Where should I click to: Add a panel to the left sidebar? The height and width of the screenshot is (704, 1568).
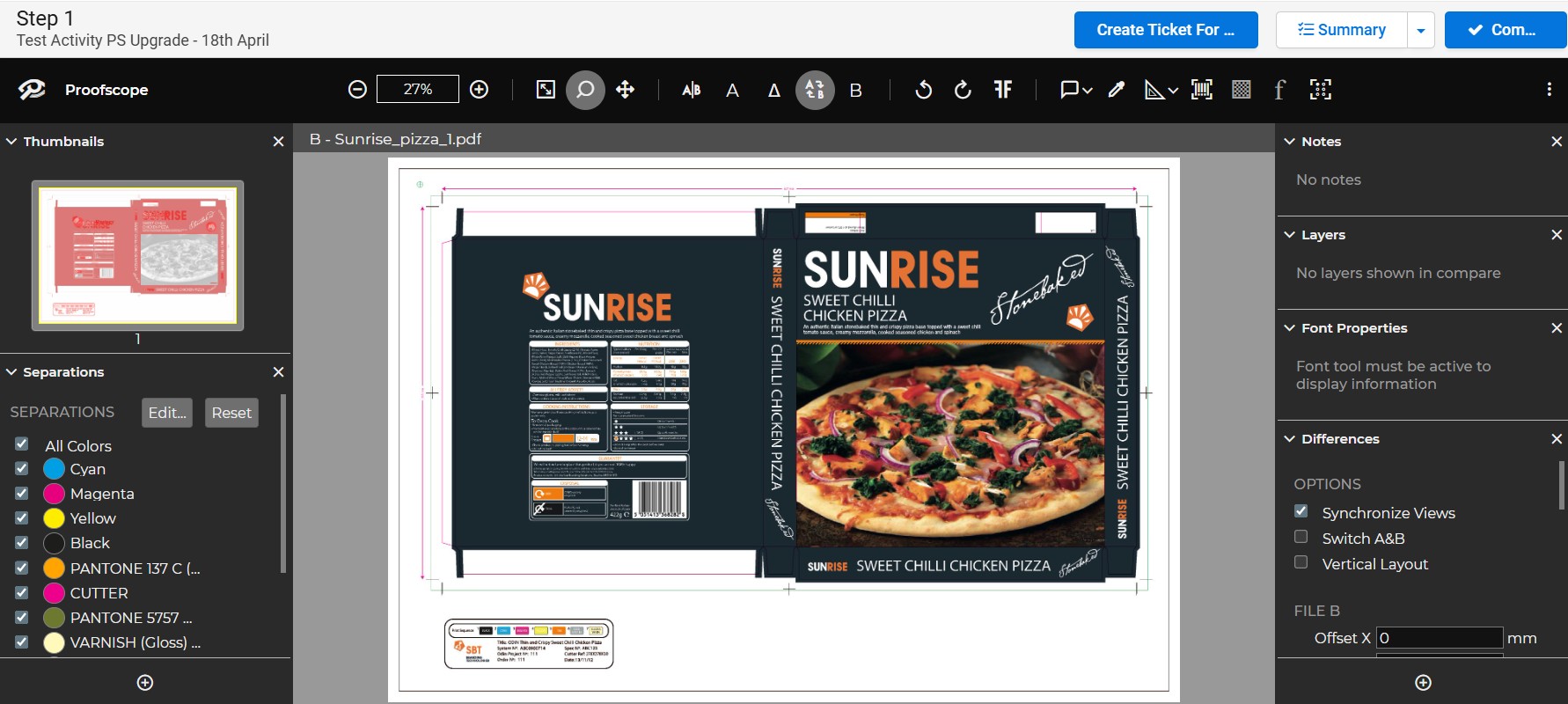click(145, 683)
